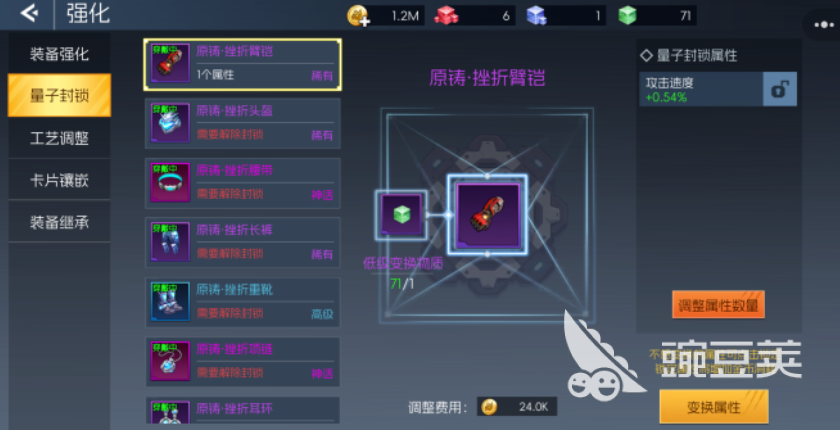Open the 工艺调整 tab
The width and height of the screenshot is (840, 430).
pyautogui.click(x=59, y=138)
